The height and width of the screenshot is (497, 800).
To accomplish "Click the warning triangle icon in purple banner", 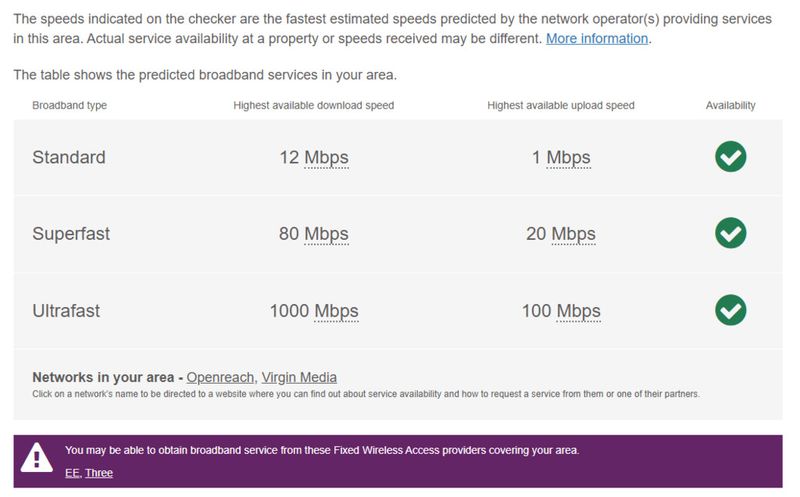I will click(37, 458).
